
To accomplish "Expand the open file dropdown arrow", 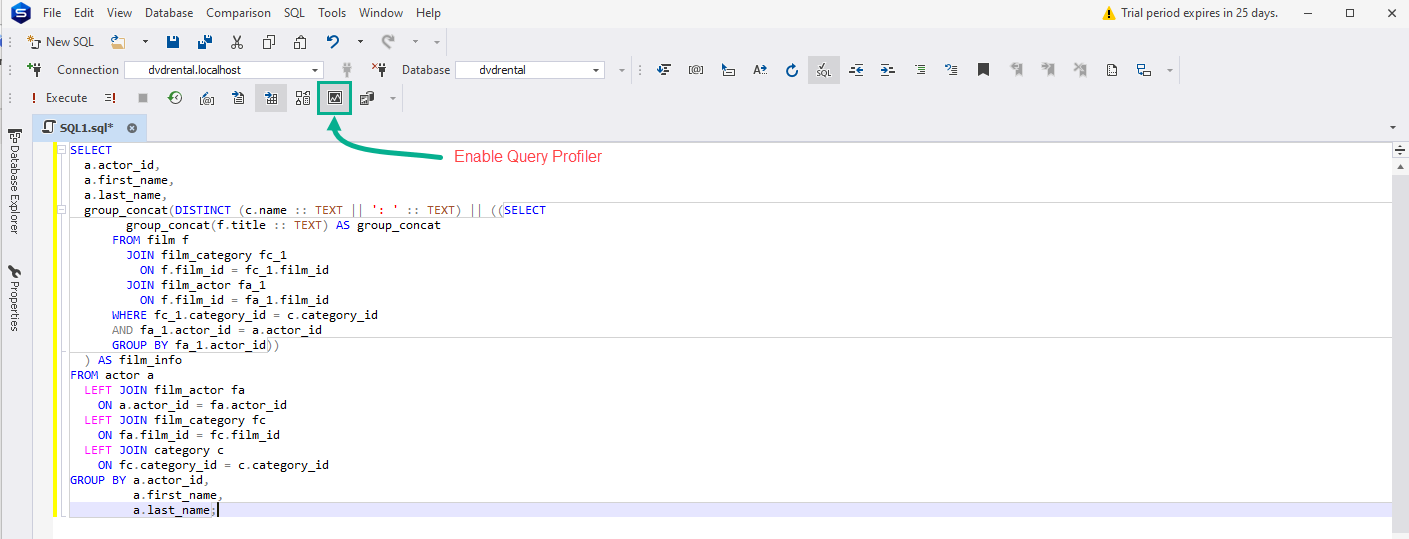I will 145,42.
